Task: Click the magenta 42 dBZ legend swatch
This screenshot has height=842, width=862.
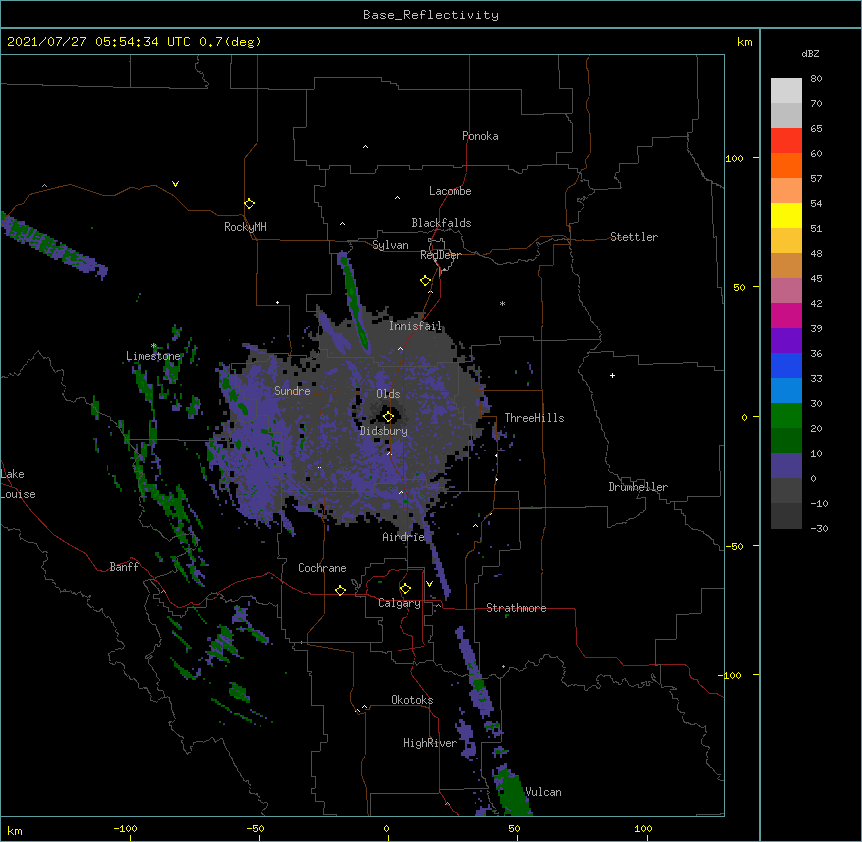Action: pyautogui.click(x=786, y=315)
